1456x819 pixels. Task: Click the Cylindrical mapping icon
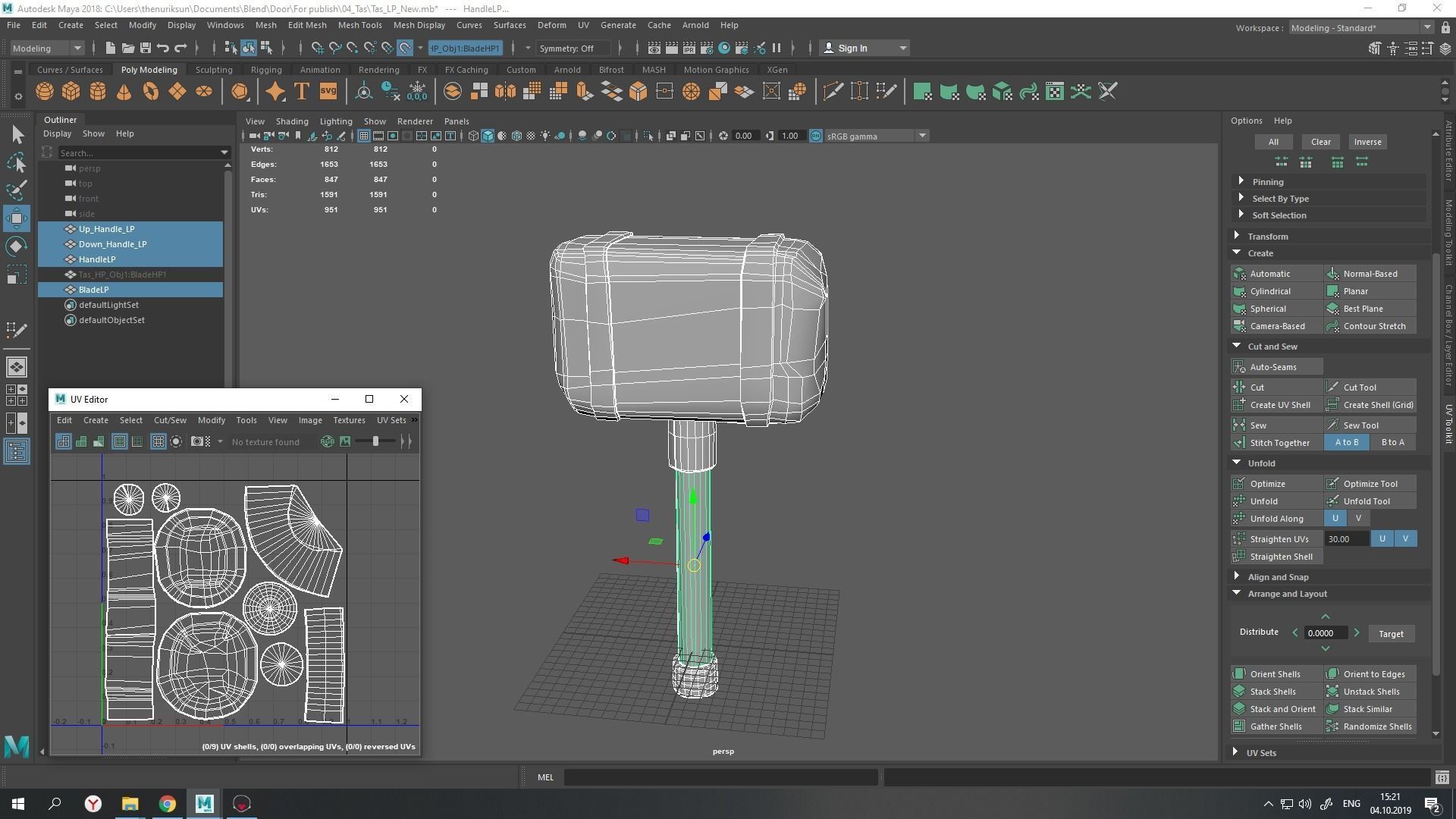tap(1239, 291)
